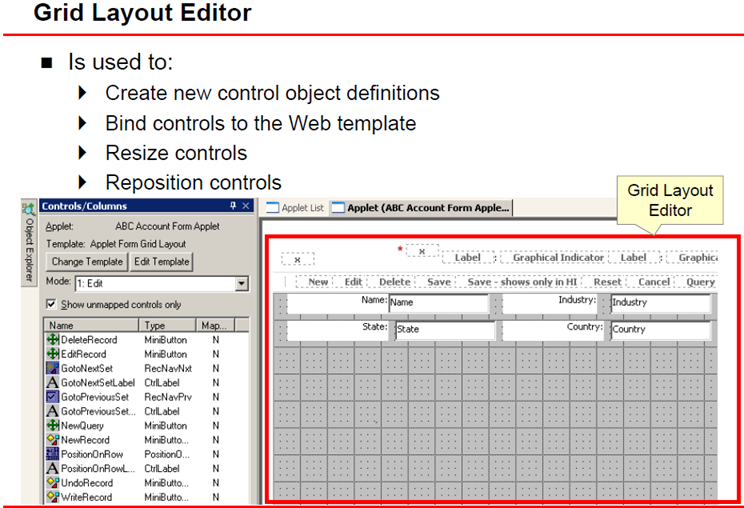The height and width of the screenshot is (508, 744).
Task: Sort by the Name column header
Action: click(x=92, y=325)
